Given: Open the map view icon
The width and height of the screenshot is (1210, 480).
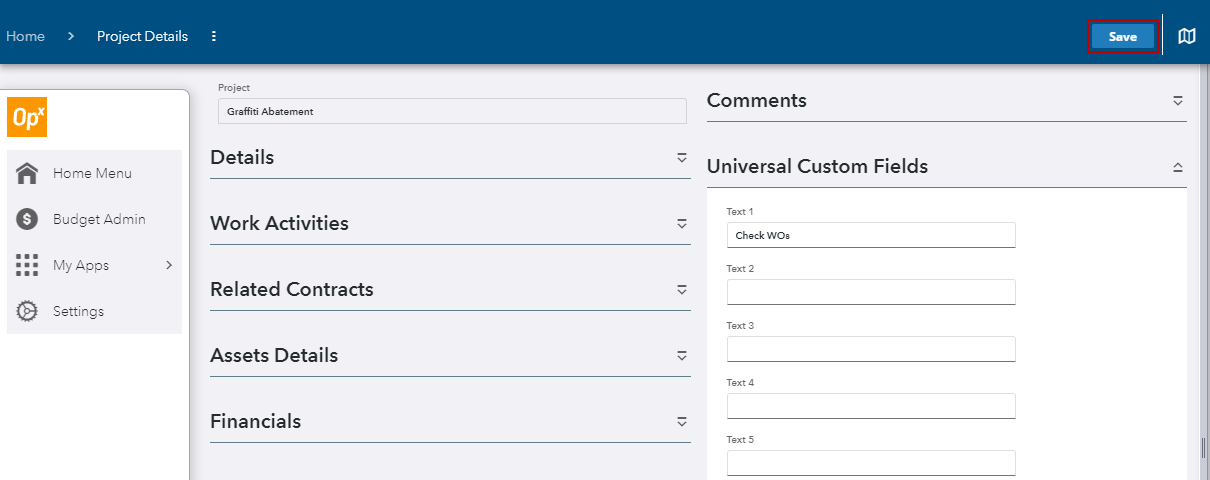Looking at the screenshot, I should pyautogui.click(x=1187, y=36).
